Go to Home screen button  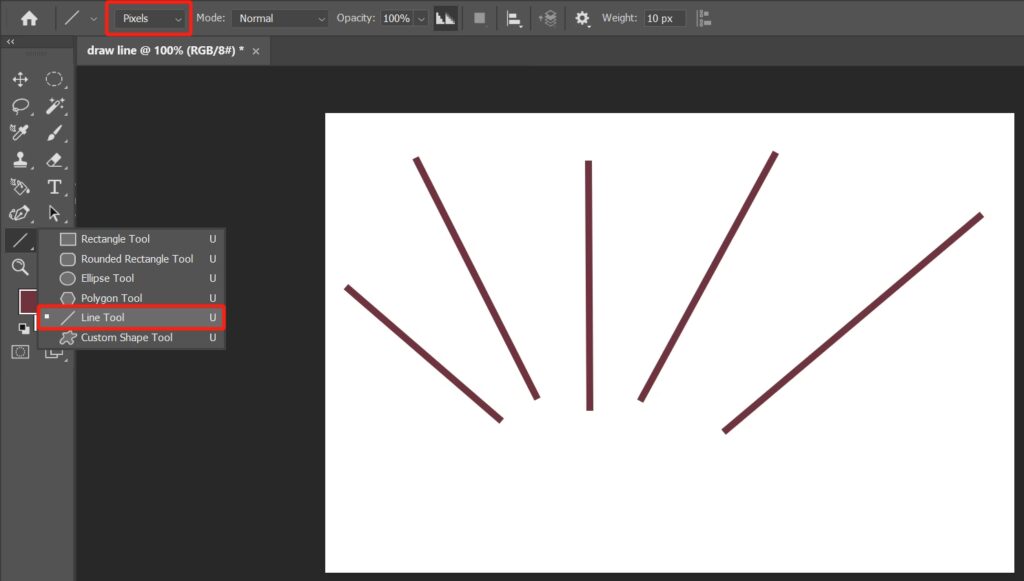29,18
